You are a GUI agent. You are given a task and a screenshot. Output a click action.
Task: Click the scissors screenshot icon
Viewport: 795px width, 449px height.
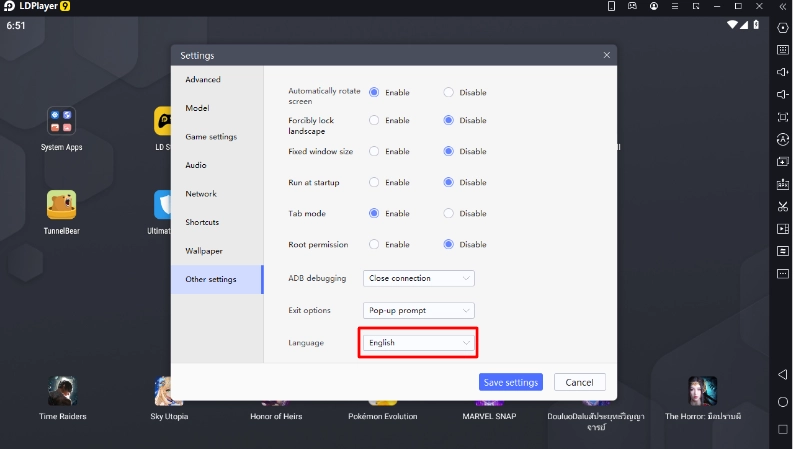pyautogui.click(x=783, y=206)
